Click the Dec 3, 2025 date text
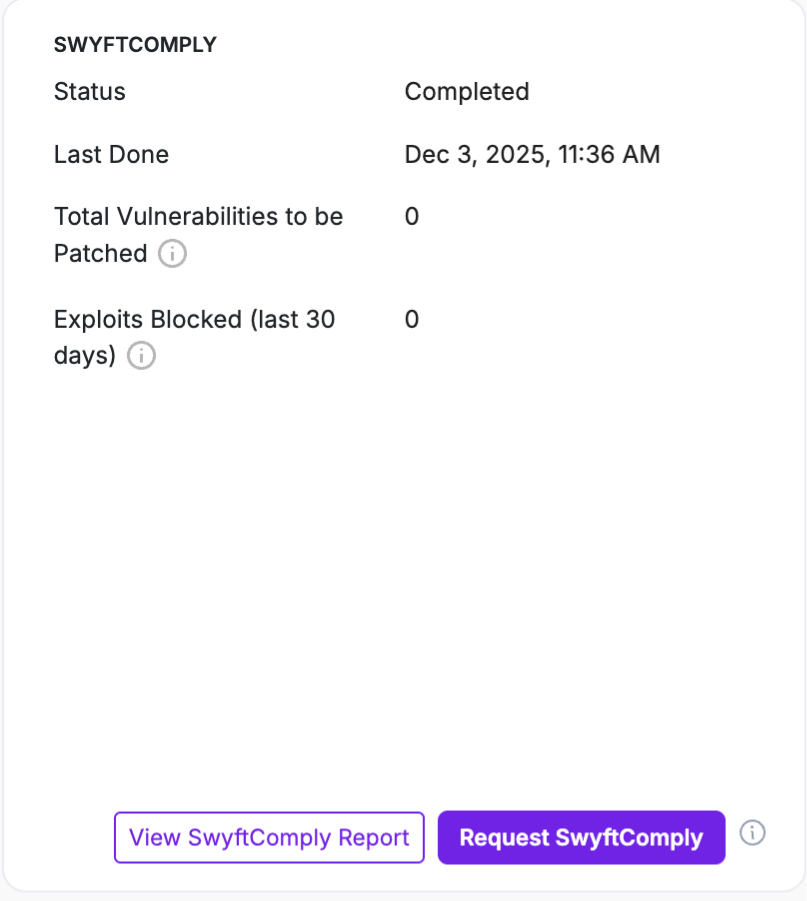Image resolution: width=807 pixels, height=901 pixels. coord(474,155)
